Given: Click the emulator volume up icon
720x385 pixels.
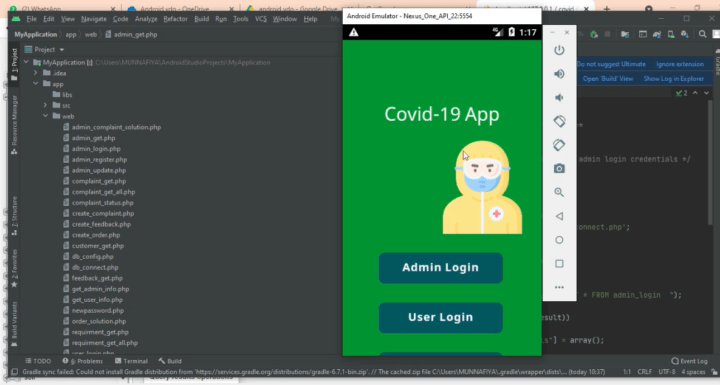Looking at the screenshot, I should coord(559,74).
